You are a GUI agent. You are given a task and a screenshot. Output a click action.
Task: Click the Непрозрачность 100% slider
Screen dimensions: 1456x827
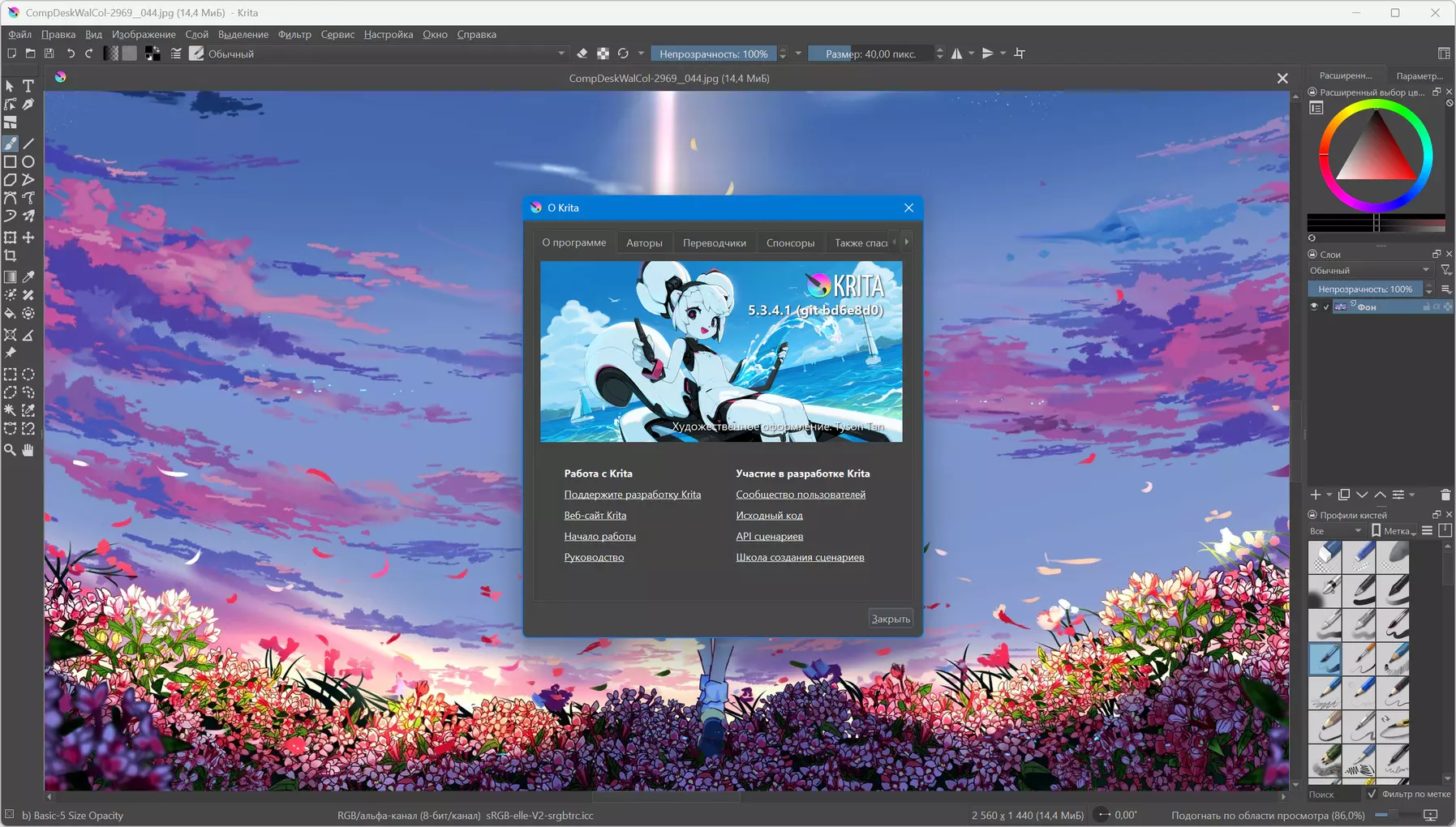click(x=714, y=54)
